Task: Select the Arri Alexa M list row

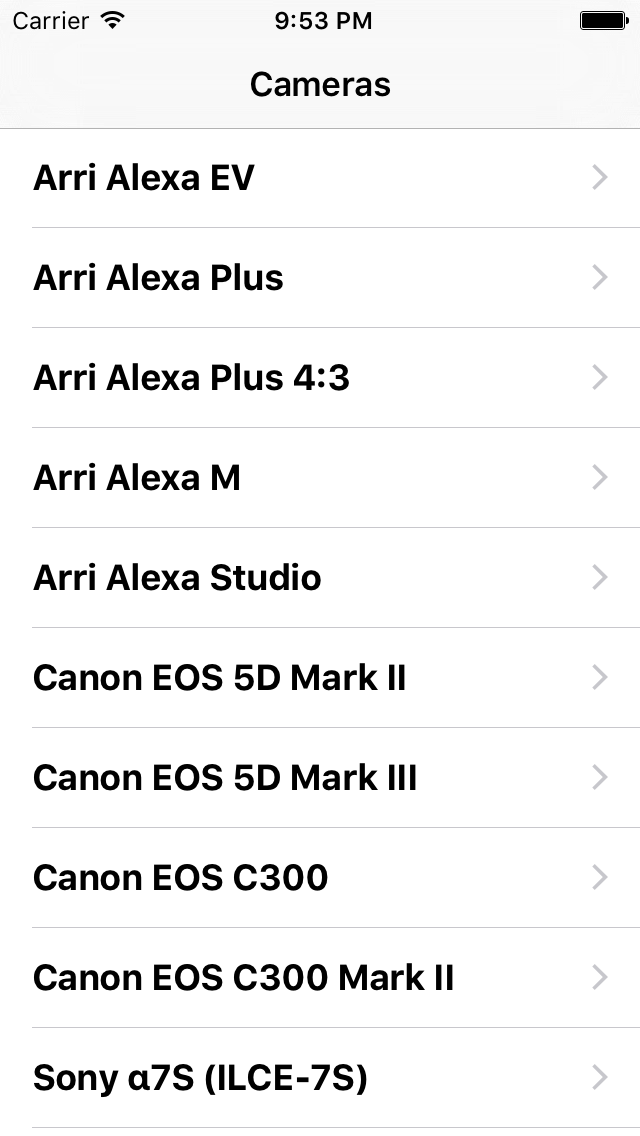Action: point(320,477)
